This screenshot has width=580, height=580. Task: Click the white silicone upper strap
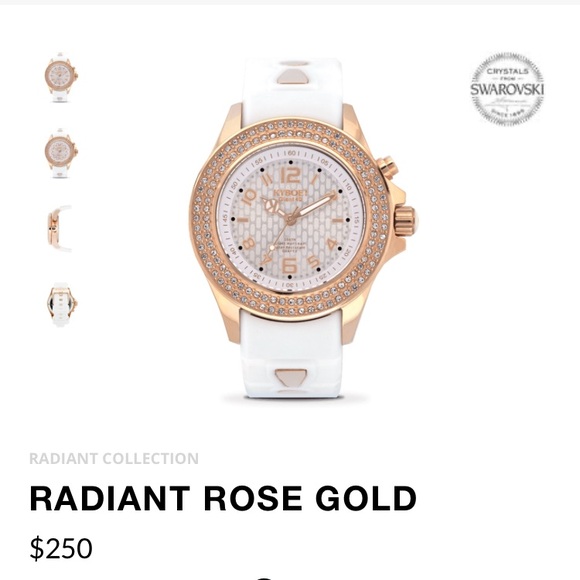(x=292, y=91)
